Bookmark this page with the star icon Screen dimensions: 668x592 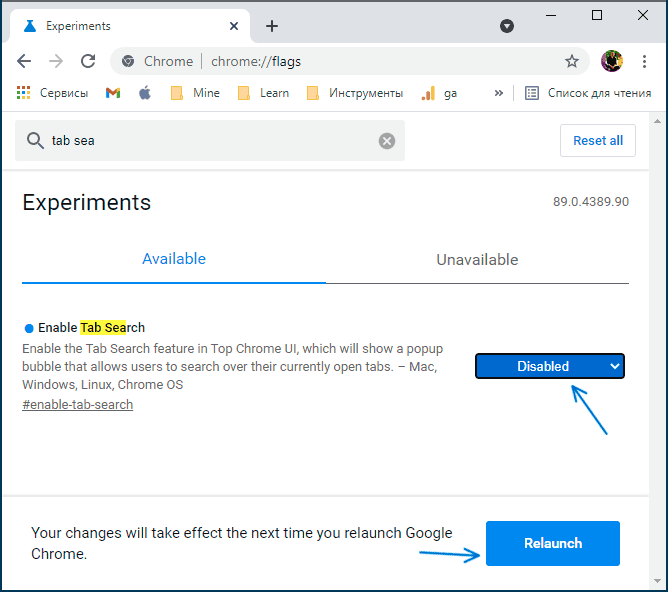(572, 61)
